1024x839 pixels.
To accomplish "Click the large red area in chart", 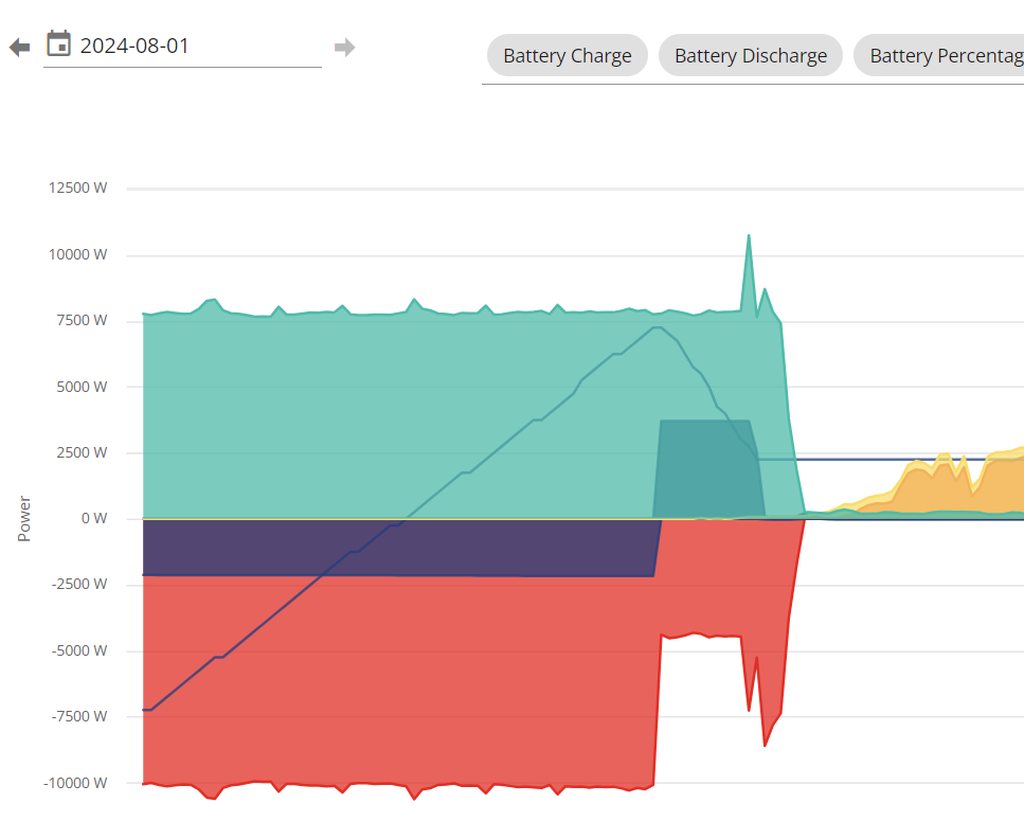I will click(x=400, y=680).
